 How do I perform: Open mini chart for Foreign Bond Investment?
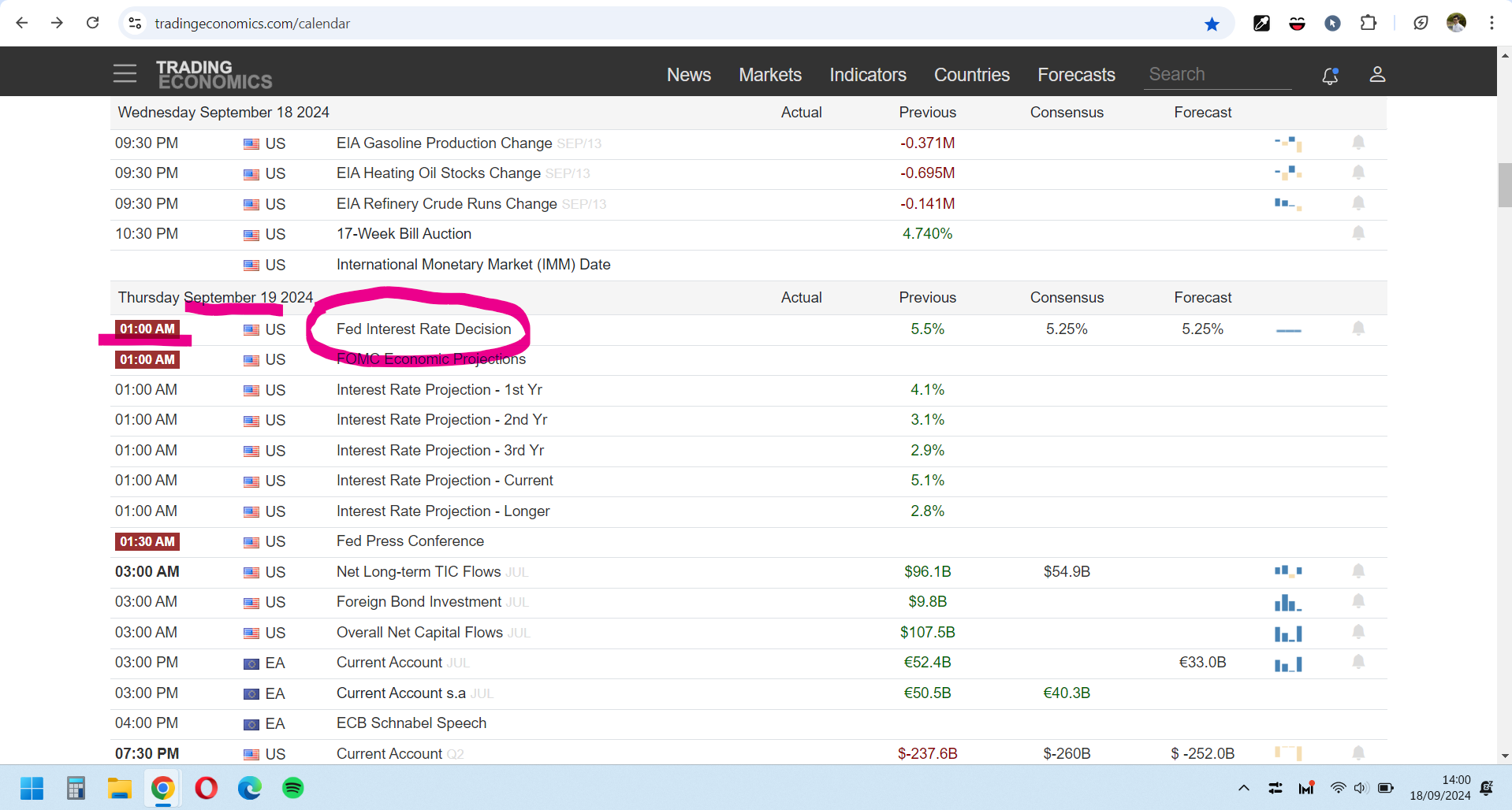click(1288, 603)
